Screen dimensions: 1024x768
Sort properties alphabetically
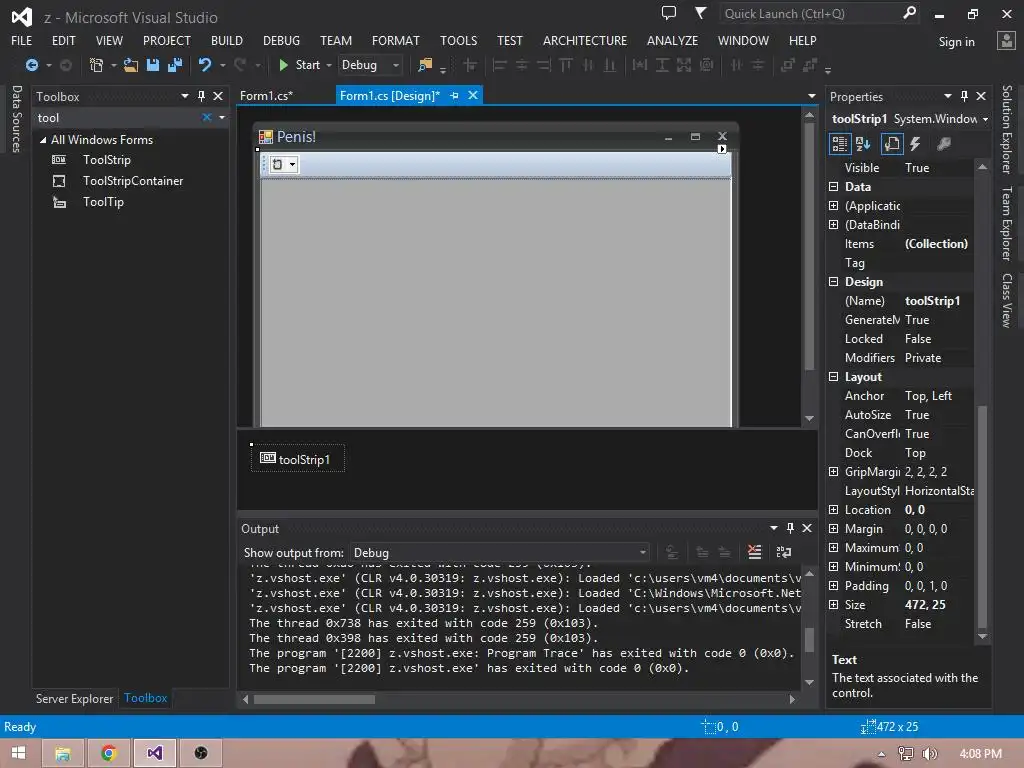click(863, 144)
